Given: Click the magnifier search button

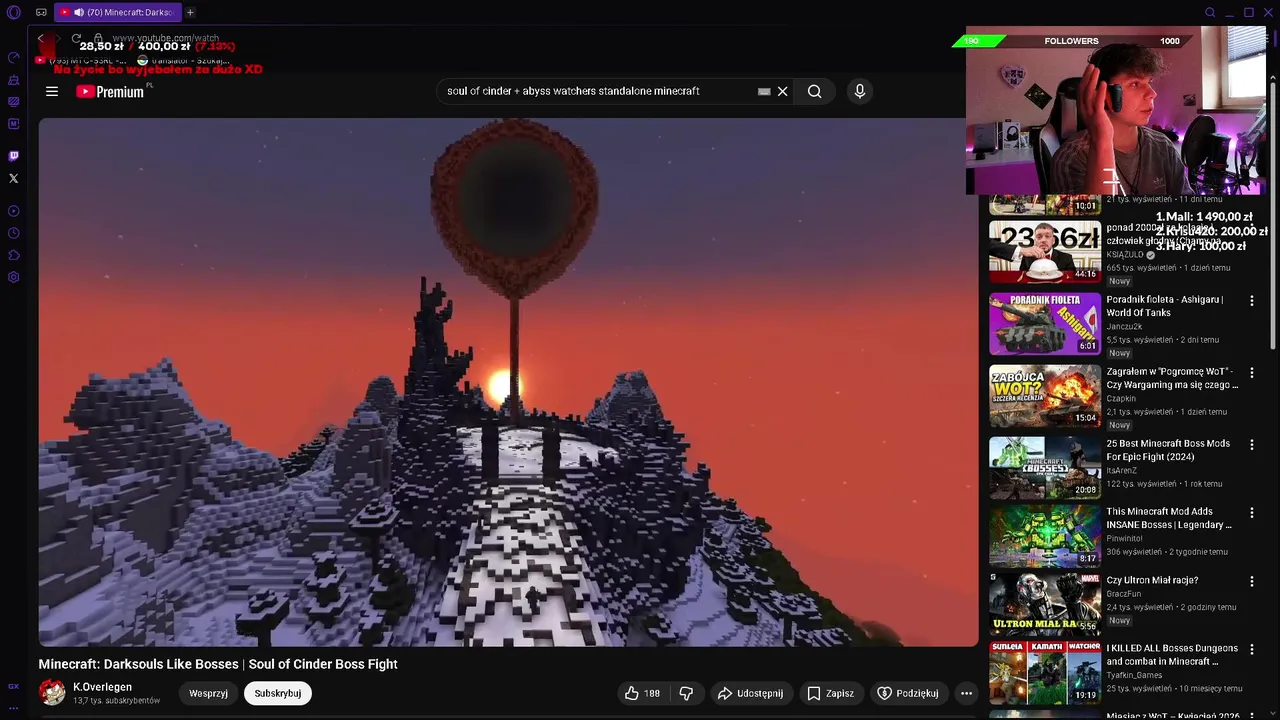Looking at the screenshot, I should coord(815,91).
